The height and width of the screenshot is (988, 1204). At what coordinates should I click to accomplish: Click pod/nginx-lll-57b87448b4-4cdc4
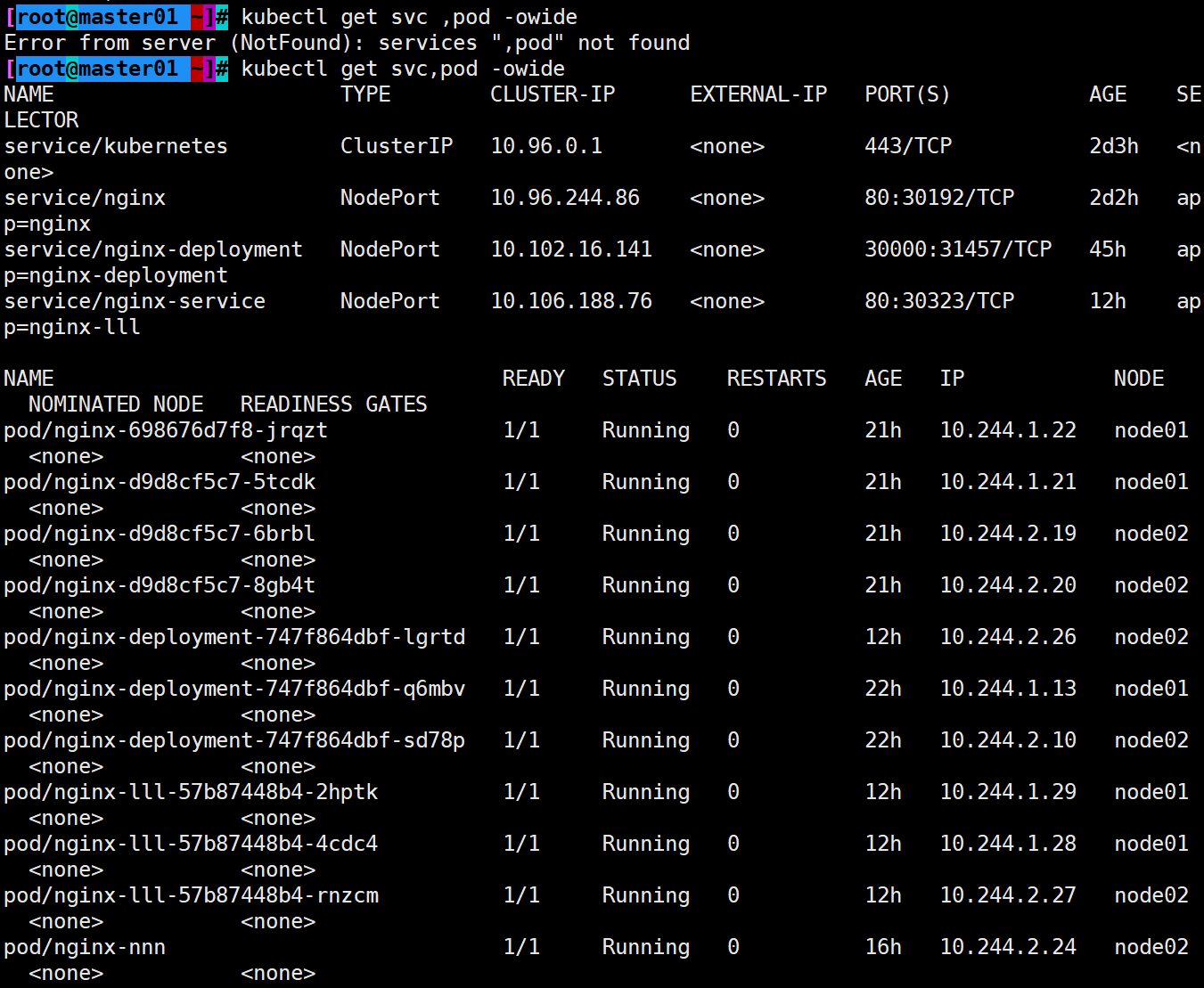(191, 844)
